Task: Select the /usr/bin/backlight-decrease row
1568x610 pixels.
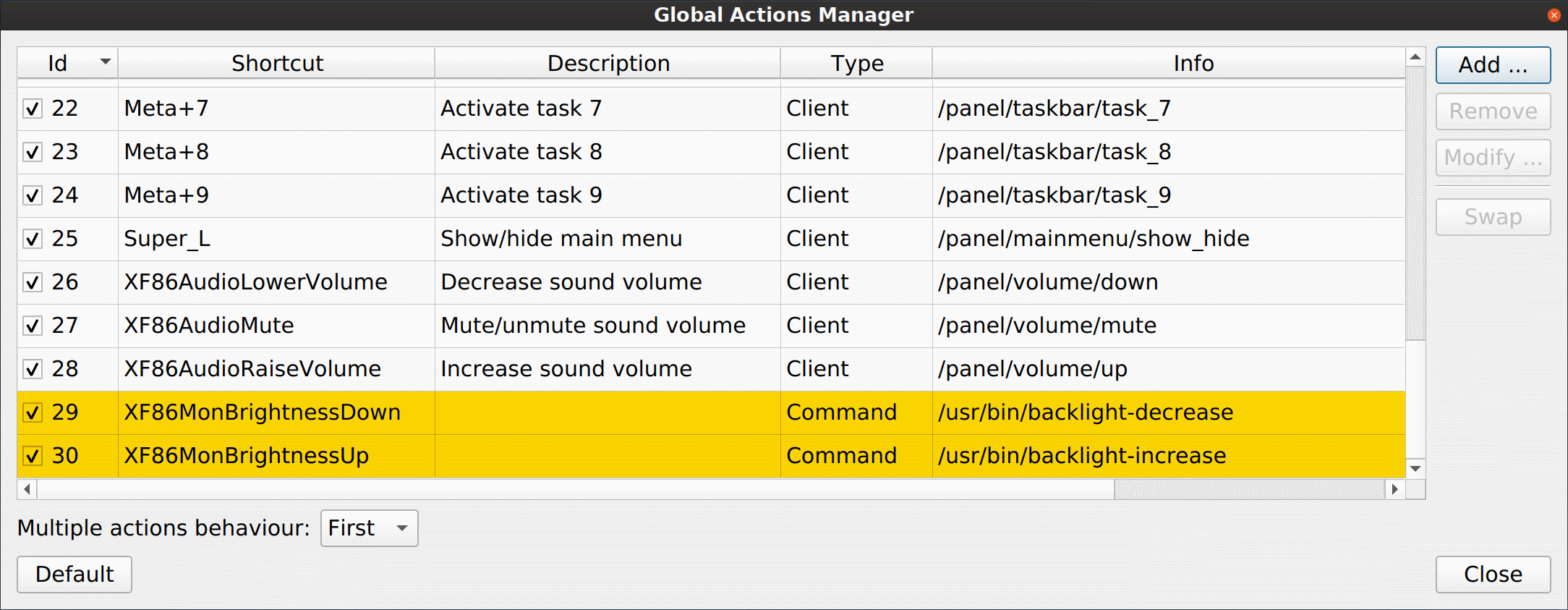Action: [1085, 412]
